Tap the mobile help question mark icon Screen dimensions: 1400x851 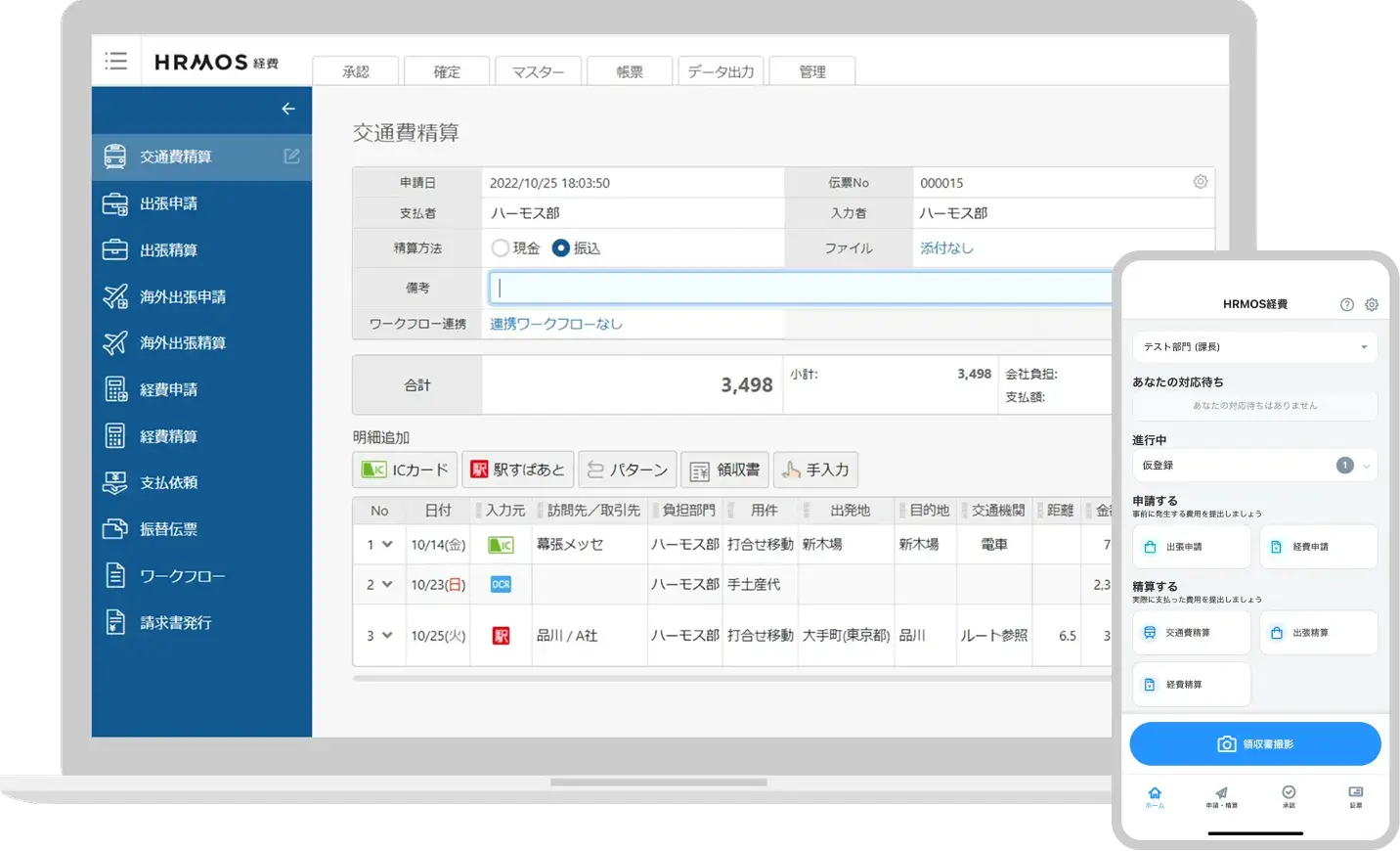(1346, 304)
